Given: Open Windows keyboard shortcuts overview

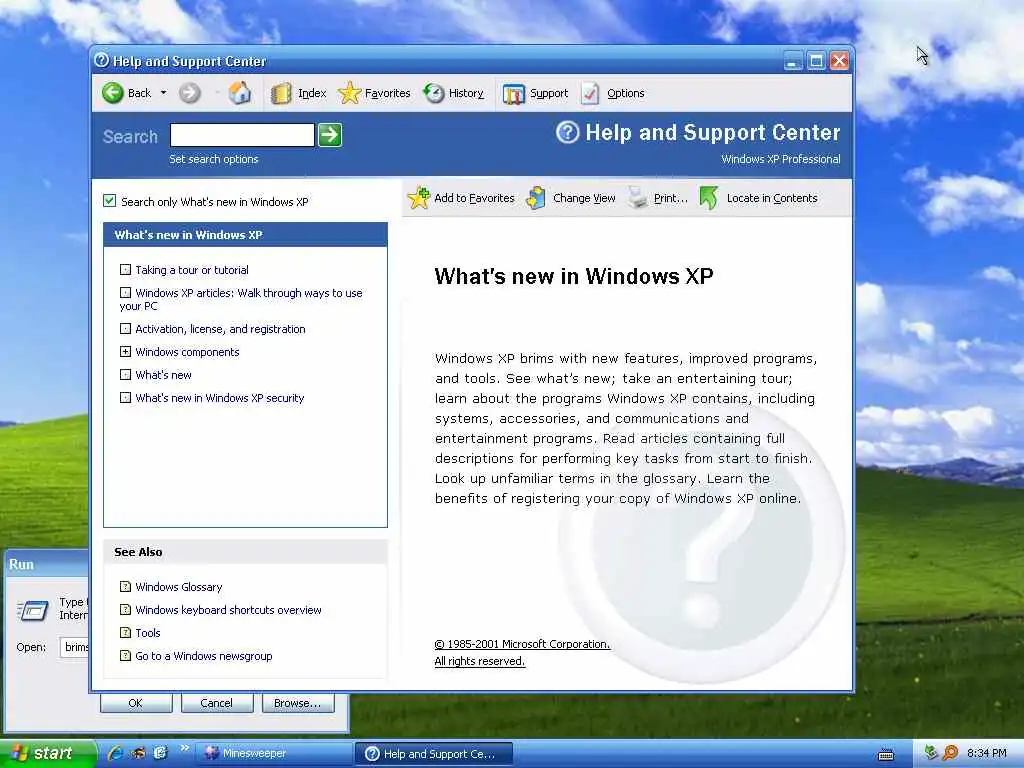Looking at the screenshot, I should (x=229, y=610).
